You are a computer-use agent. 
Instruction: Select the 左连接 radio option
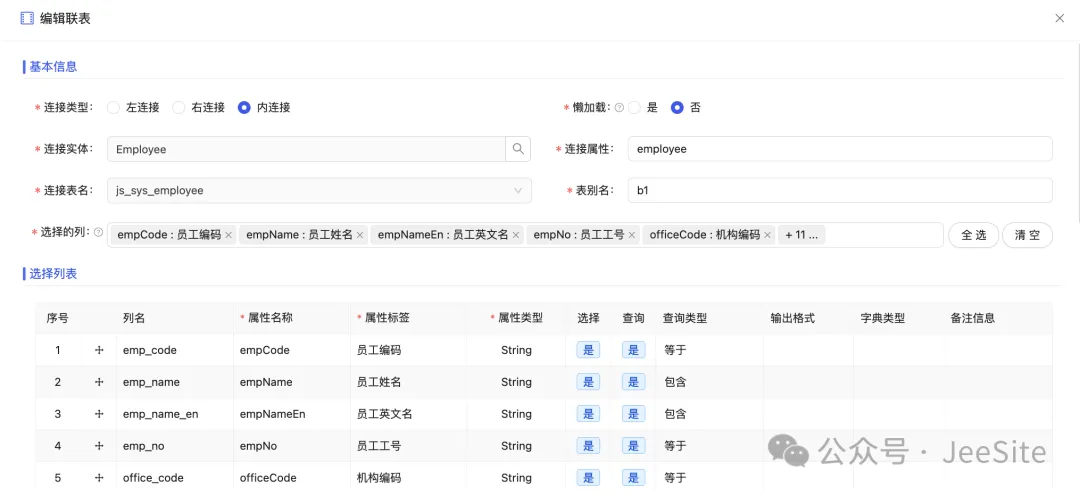(113, 108)
